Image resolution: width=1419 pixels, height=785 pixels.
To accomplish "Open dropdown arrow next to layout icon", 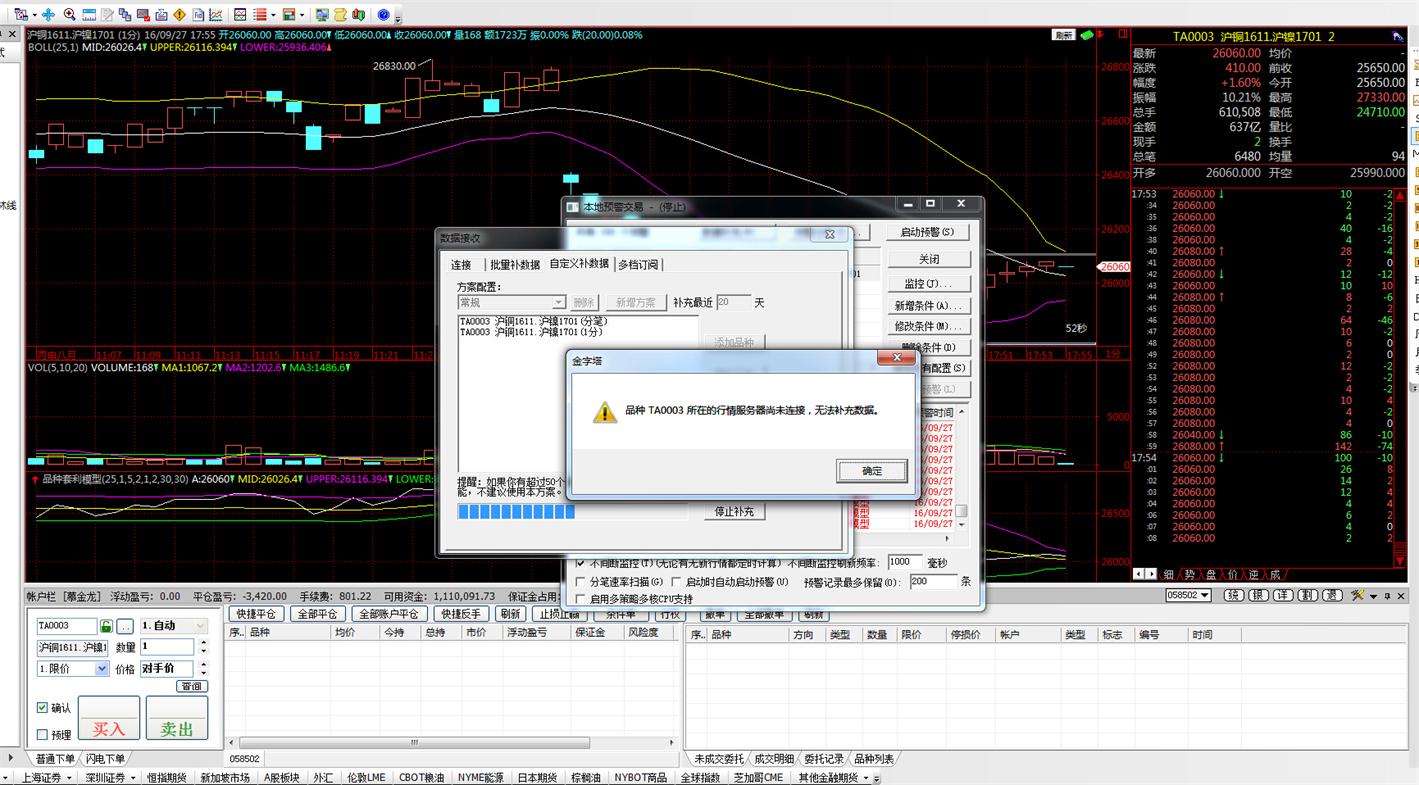I will 302,15.
